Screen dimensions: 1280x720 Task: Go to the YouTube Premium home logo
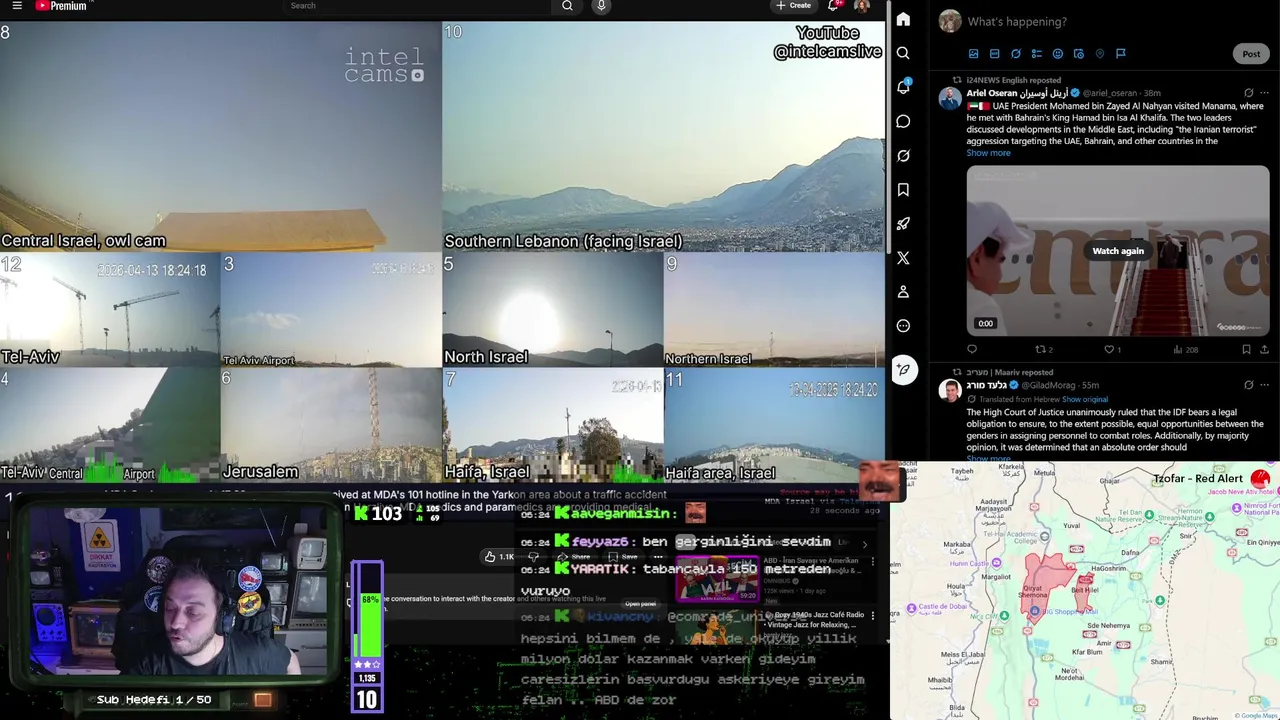61,6
